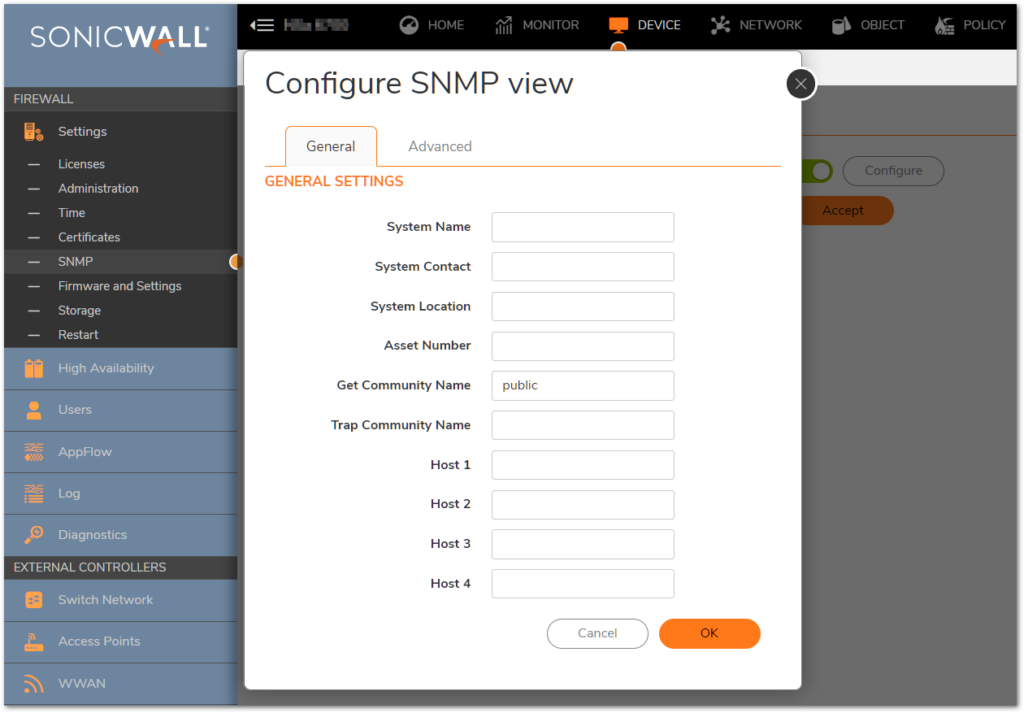This screenshot has height=713, width=1024.
Task: Click the OK button to save settings
Action: 709,633
